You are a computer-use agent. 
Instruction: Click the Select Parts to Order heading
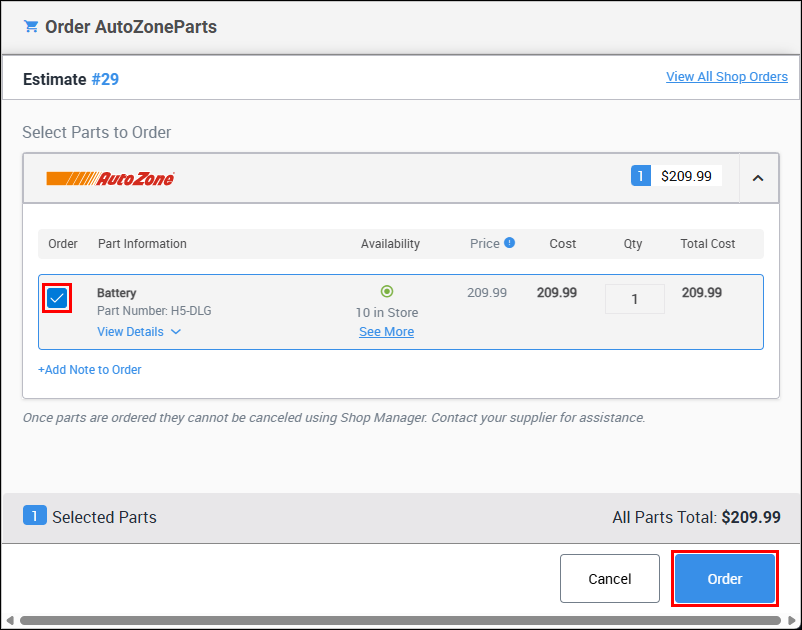tap(97, 132)
